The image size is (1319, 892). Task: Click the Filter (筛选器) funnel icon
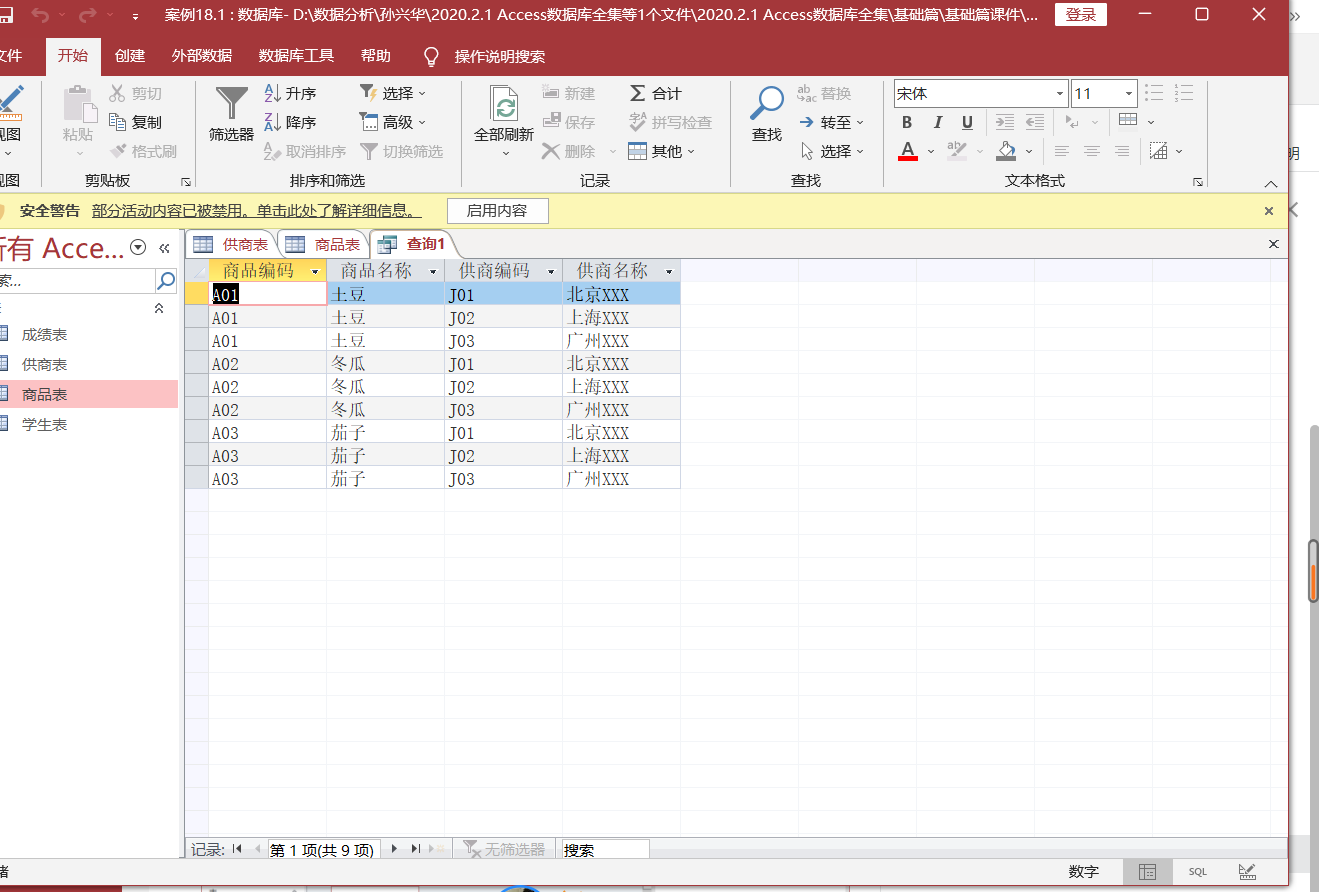click(232, 104)
